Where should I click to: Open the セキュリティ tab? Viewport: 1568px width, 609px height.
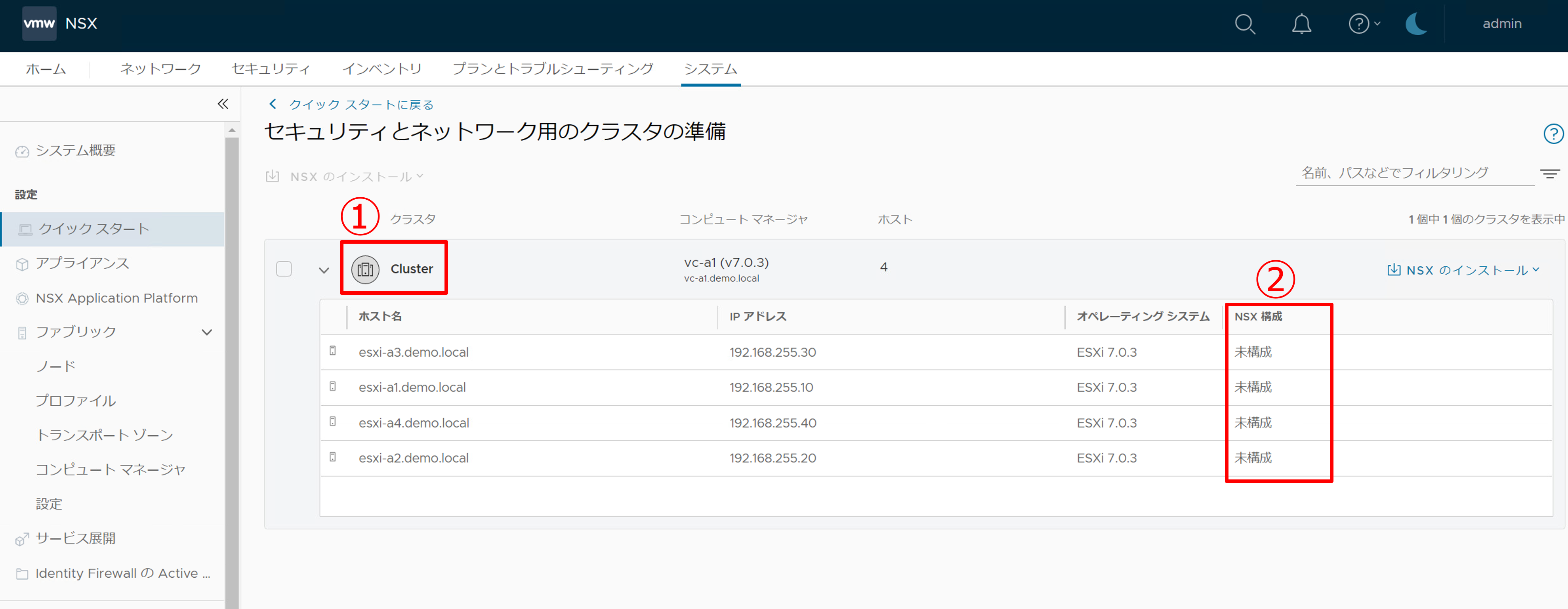(x=271, y=69)
